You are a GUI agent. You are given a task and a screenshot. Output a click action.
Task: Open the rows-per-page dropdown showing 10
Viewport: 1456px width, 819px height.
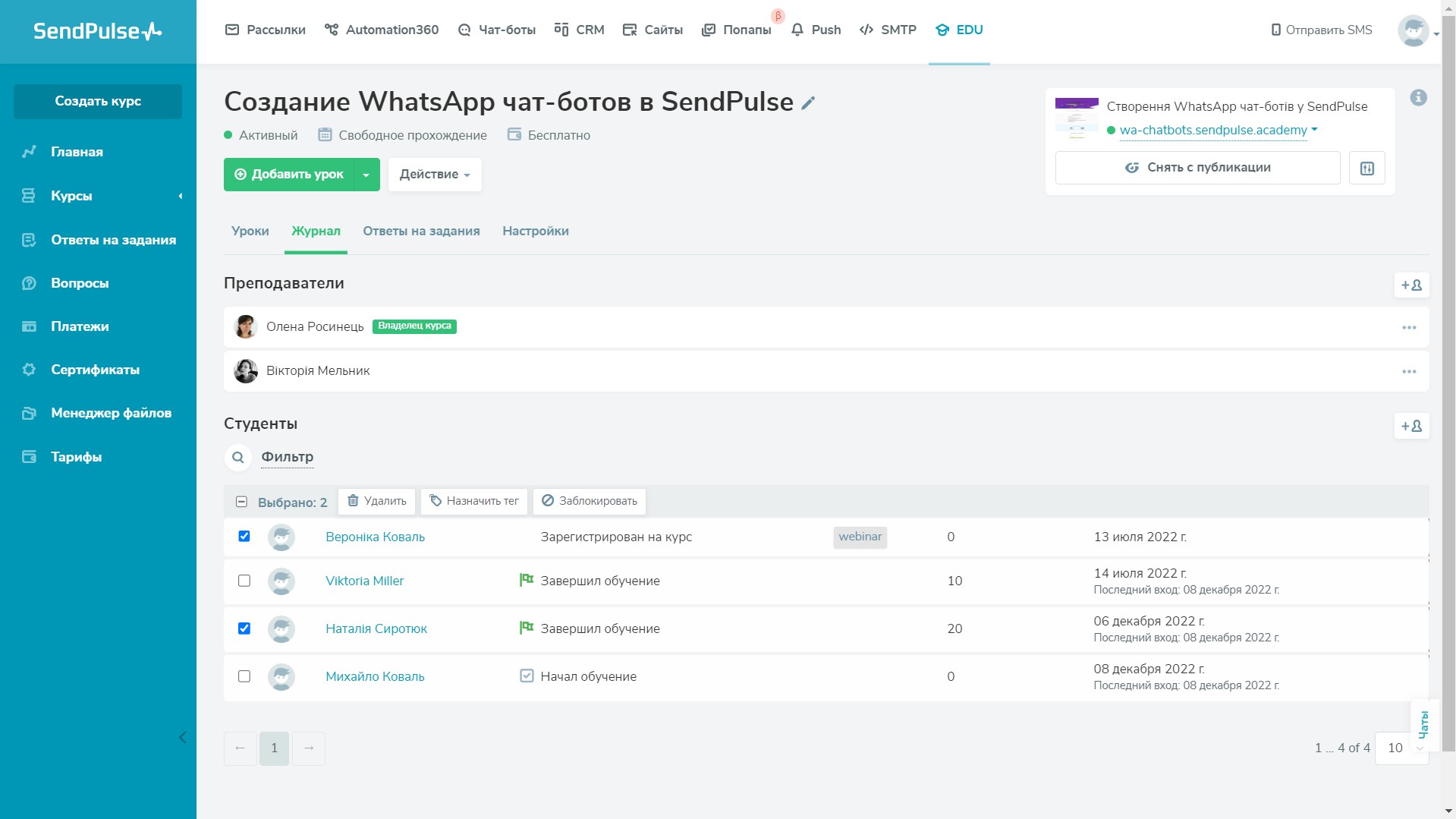[1402, 748]
